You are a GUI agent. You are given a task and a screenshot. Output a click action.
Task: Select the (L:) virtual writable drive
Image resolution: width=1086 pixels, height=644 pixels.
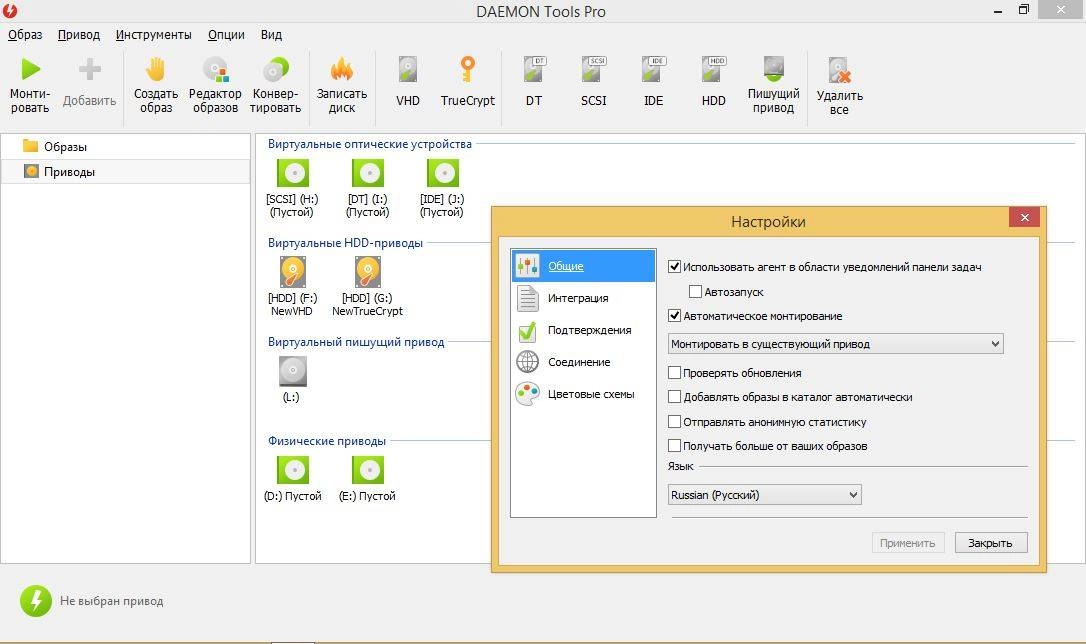[x=292, y=379]
